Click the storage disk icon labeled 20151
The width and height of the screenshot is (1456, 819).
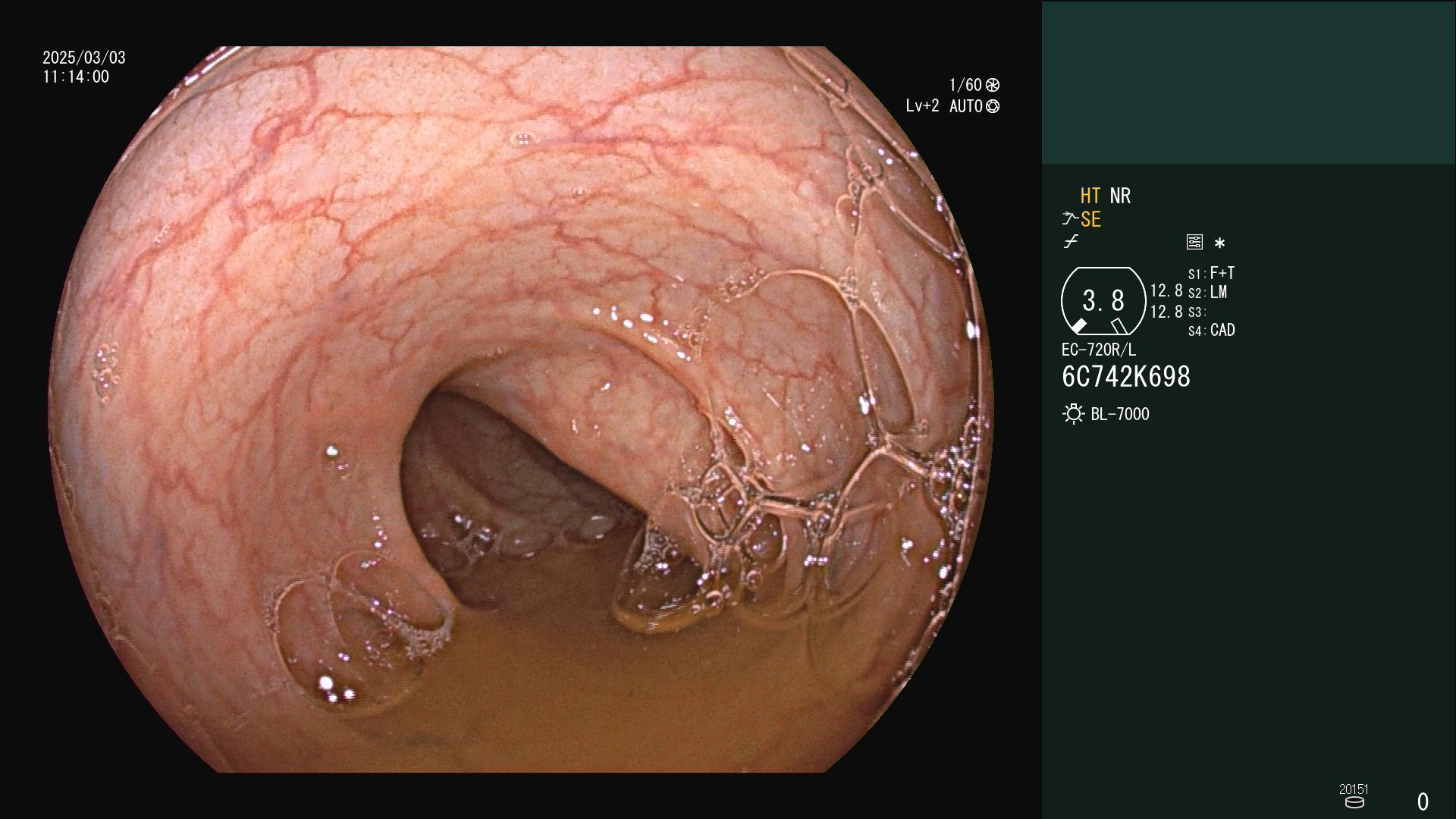(1354, 802)
